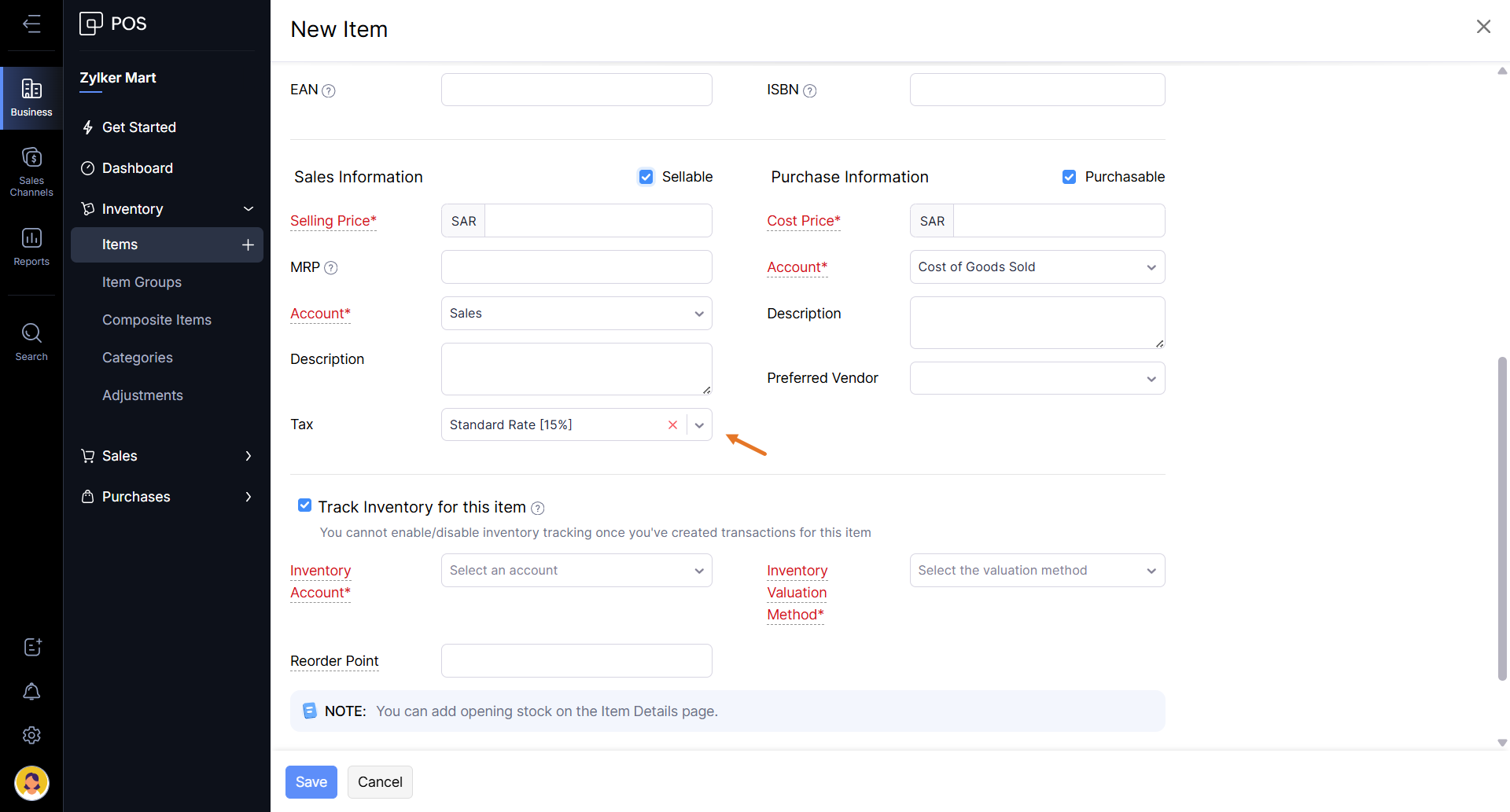Click the user avatar at bottom left

31,783
